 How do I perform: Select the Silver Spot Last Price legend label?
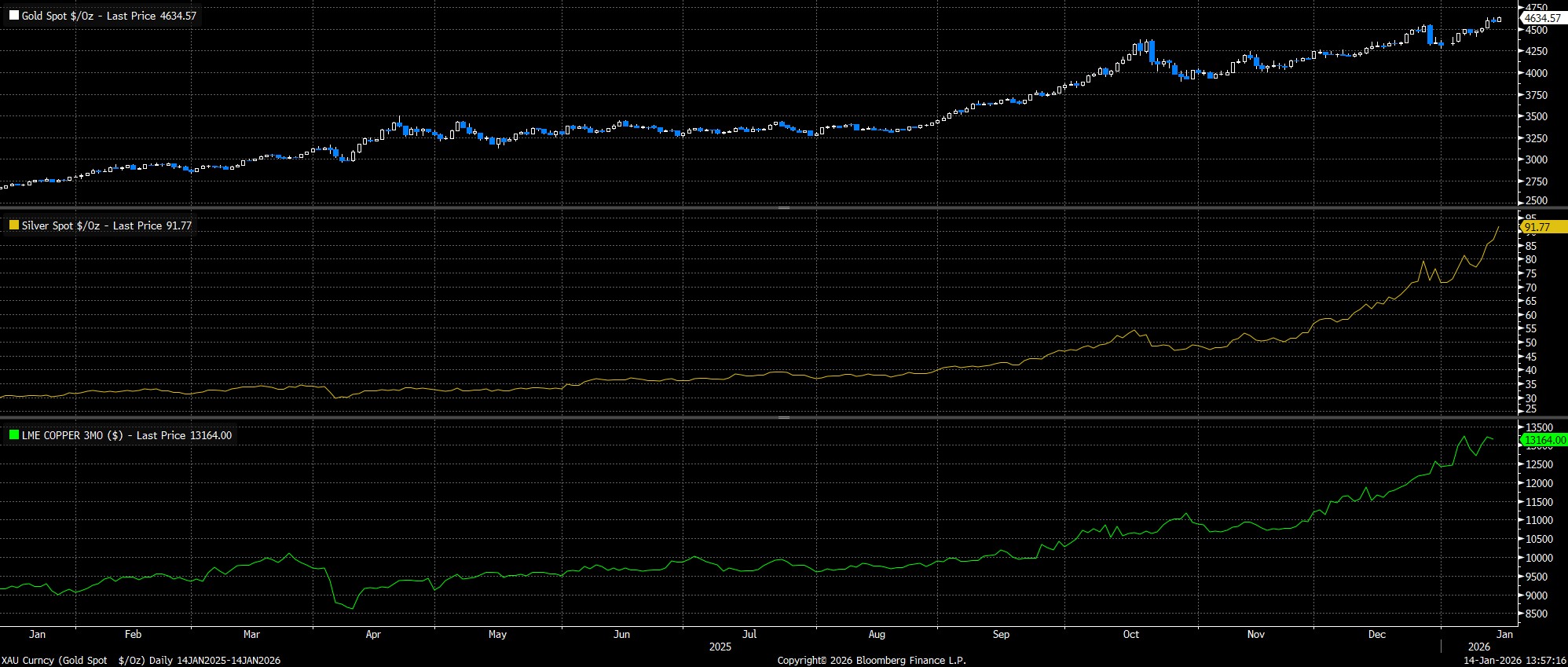click(107, 225)
